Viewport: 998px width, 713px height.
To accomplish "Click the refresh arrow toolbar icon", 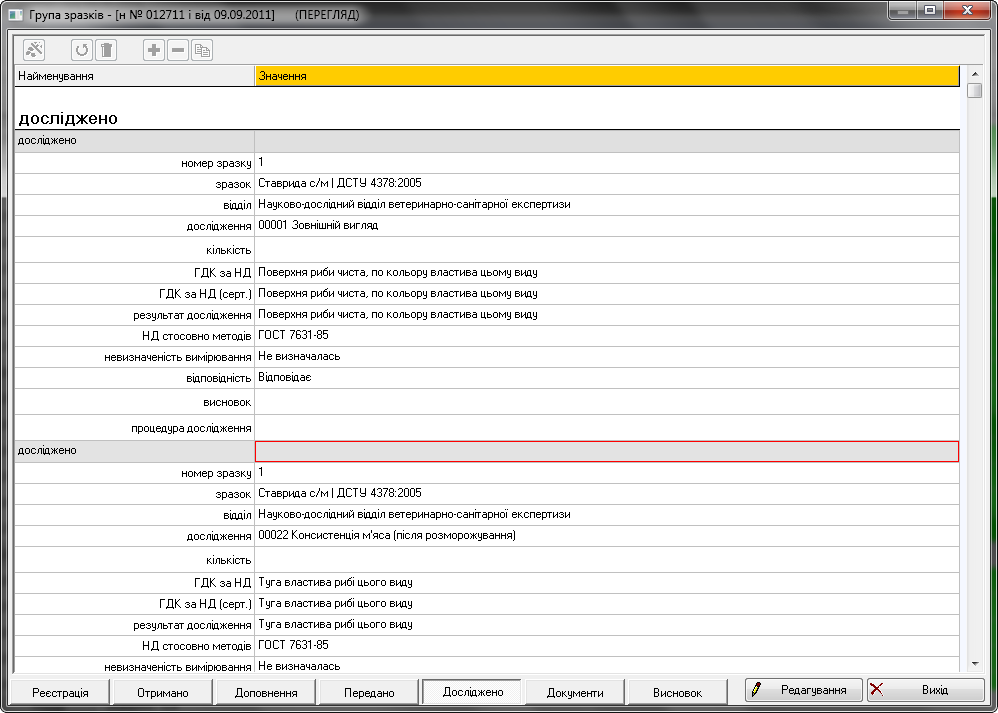I will click(81, 50).
